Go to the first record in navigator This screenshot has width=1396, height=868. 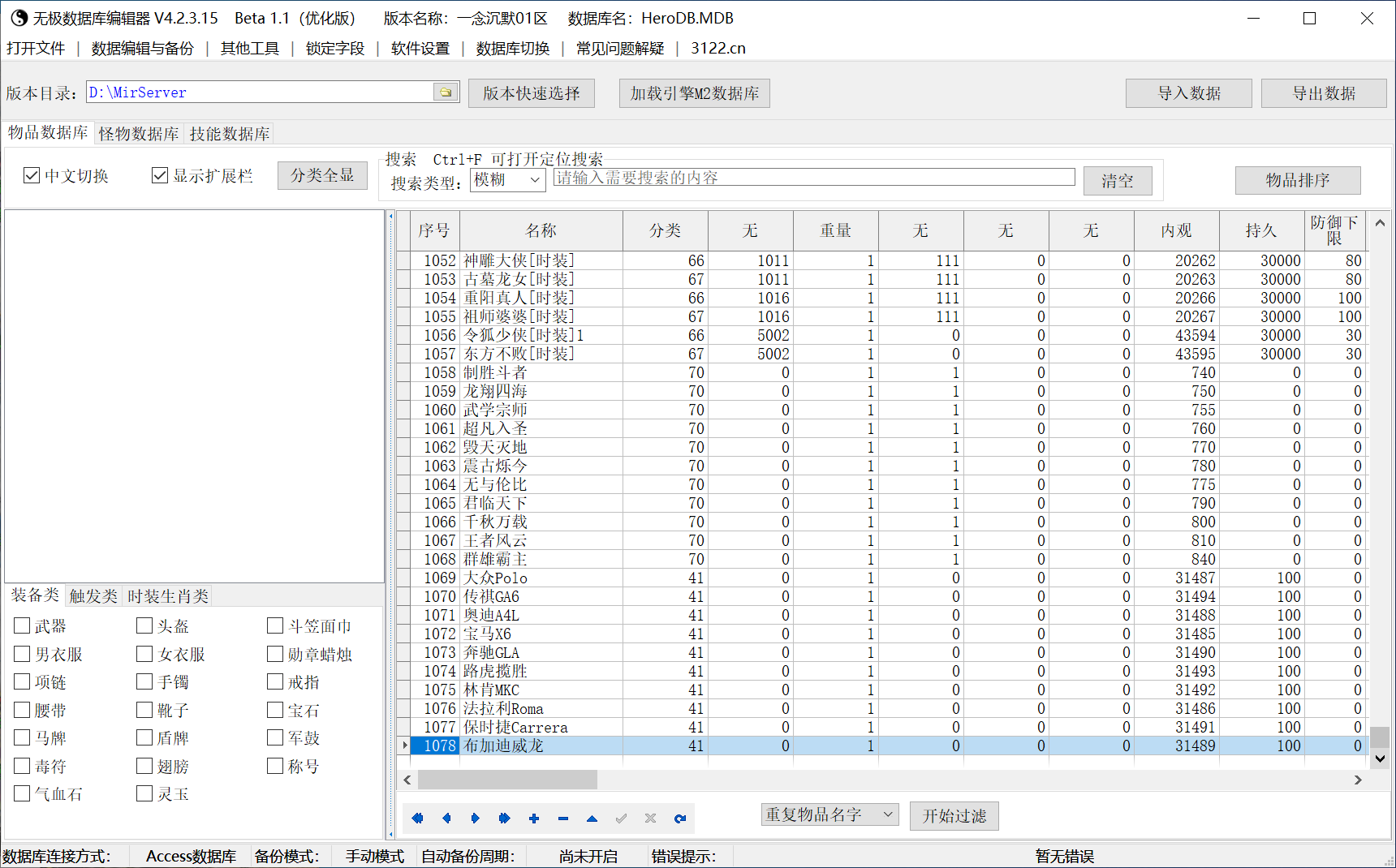tap(417, 819)
